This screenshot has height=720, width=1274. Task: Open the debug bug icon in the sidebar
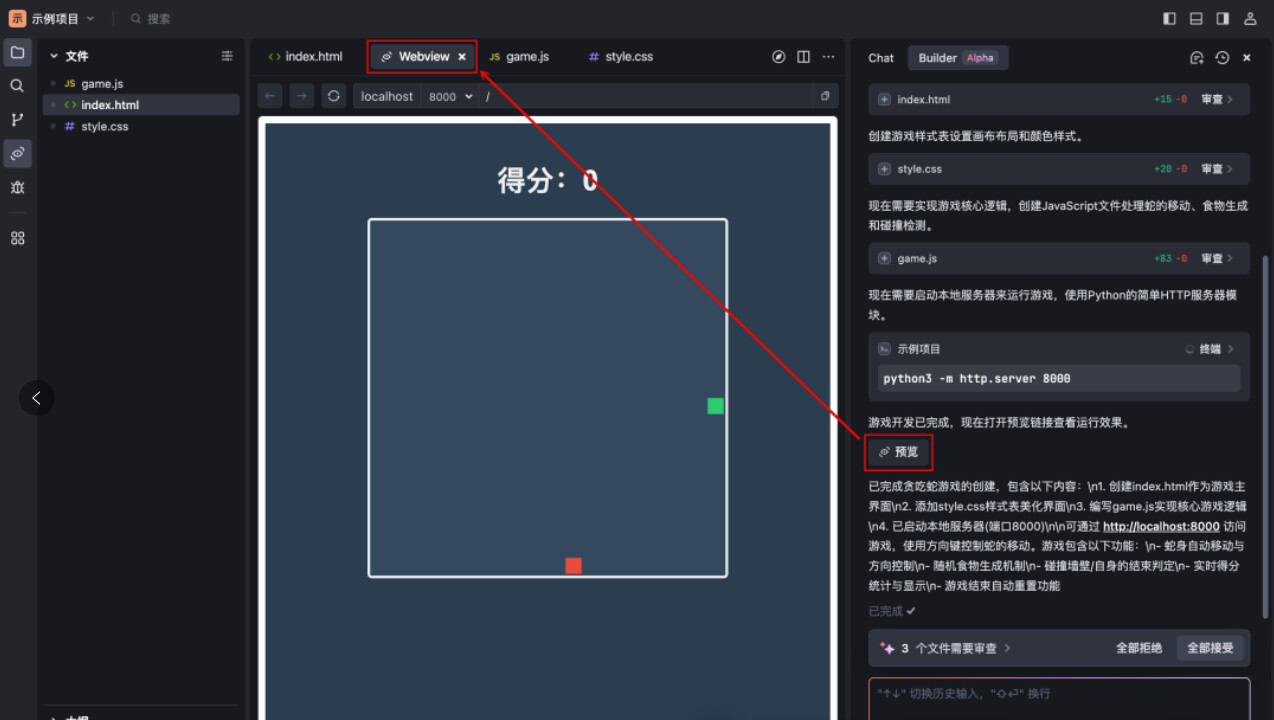pos(17,187)
